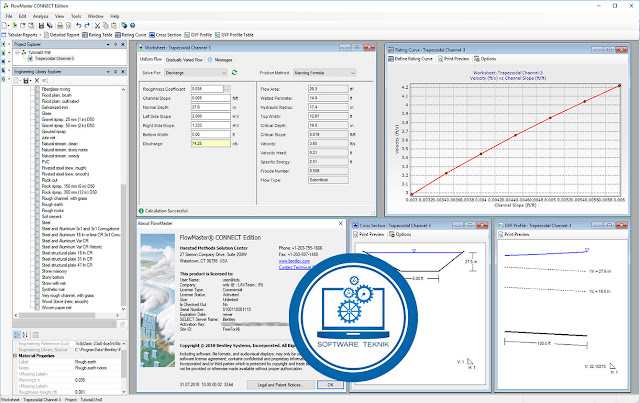Open the Tools menu
The image size is (640, 403).
76,16
